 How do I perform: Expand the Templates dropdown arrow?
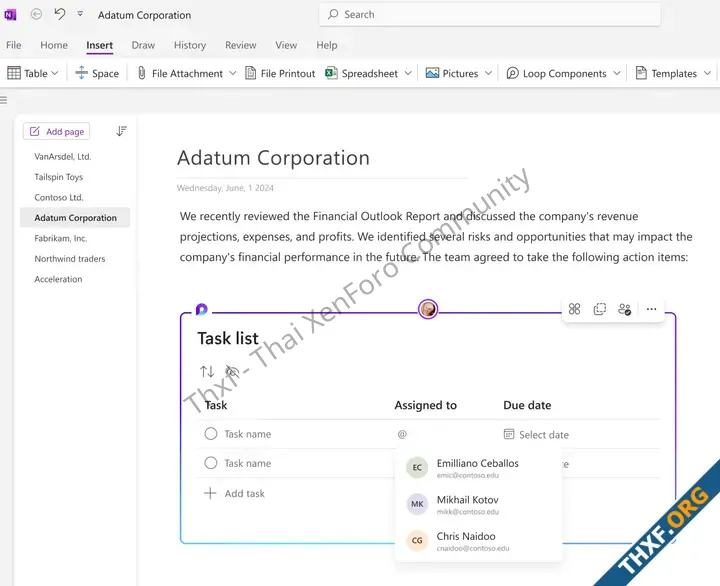707,73
